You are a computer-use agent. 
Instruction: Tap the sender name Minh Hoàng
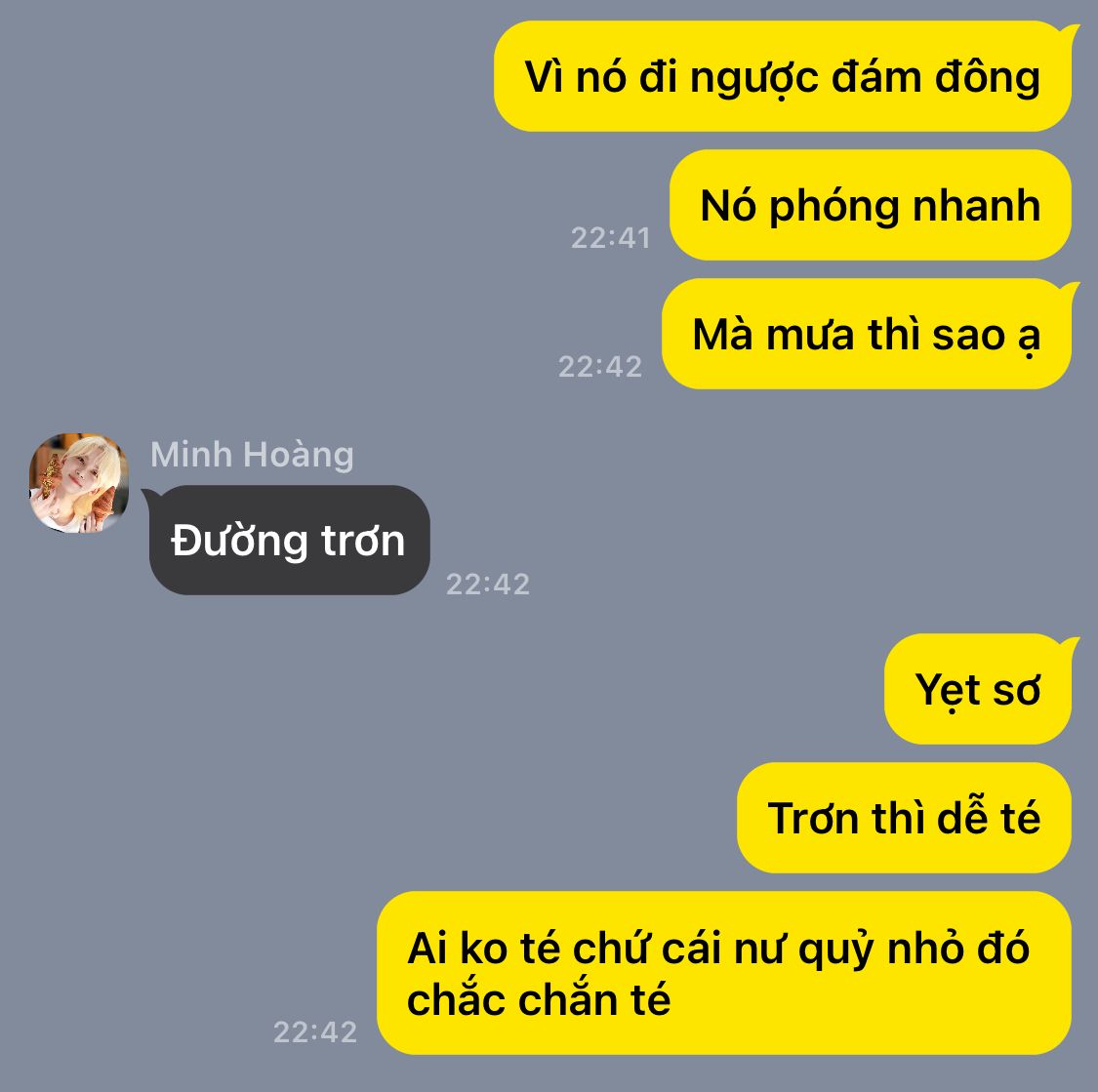pyautogui.click(x=252, y=455)
